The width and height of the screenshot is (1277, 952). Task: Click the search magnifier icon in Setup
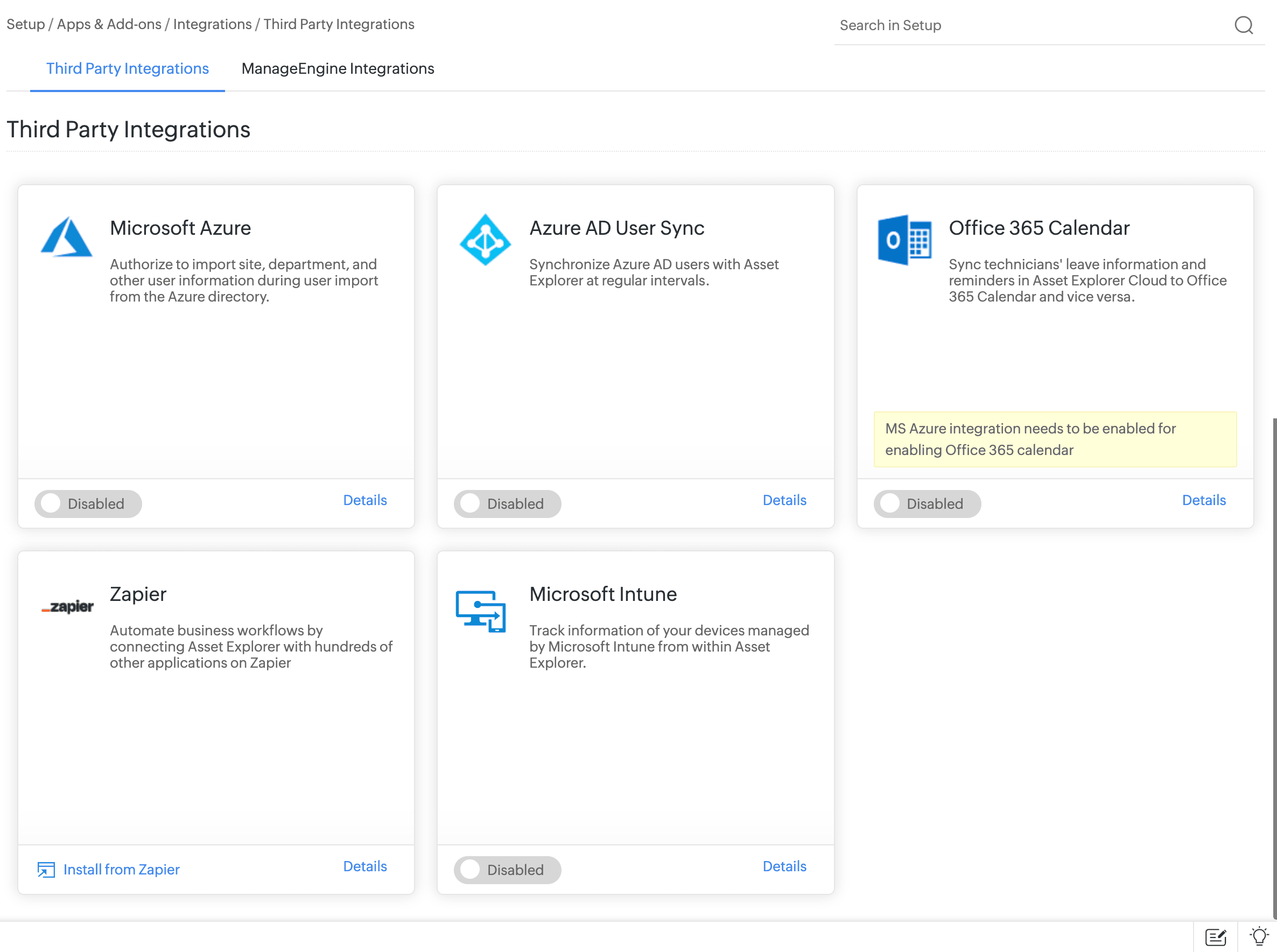(x=1243, y=25)
